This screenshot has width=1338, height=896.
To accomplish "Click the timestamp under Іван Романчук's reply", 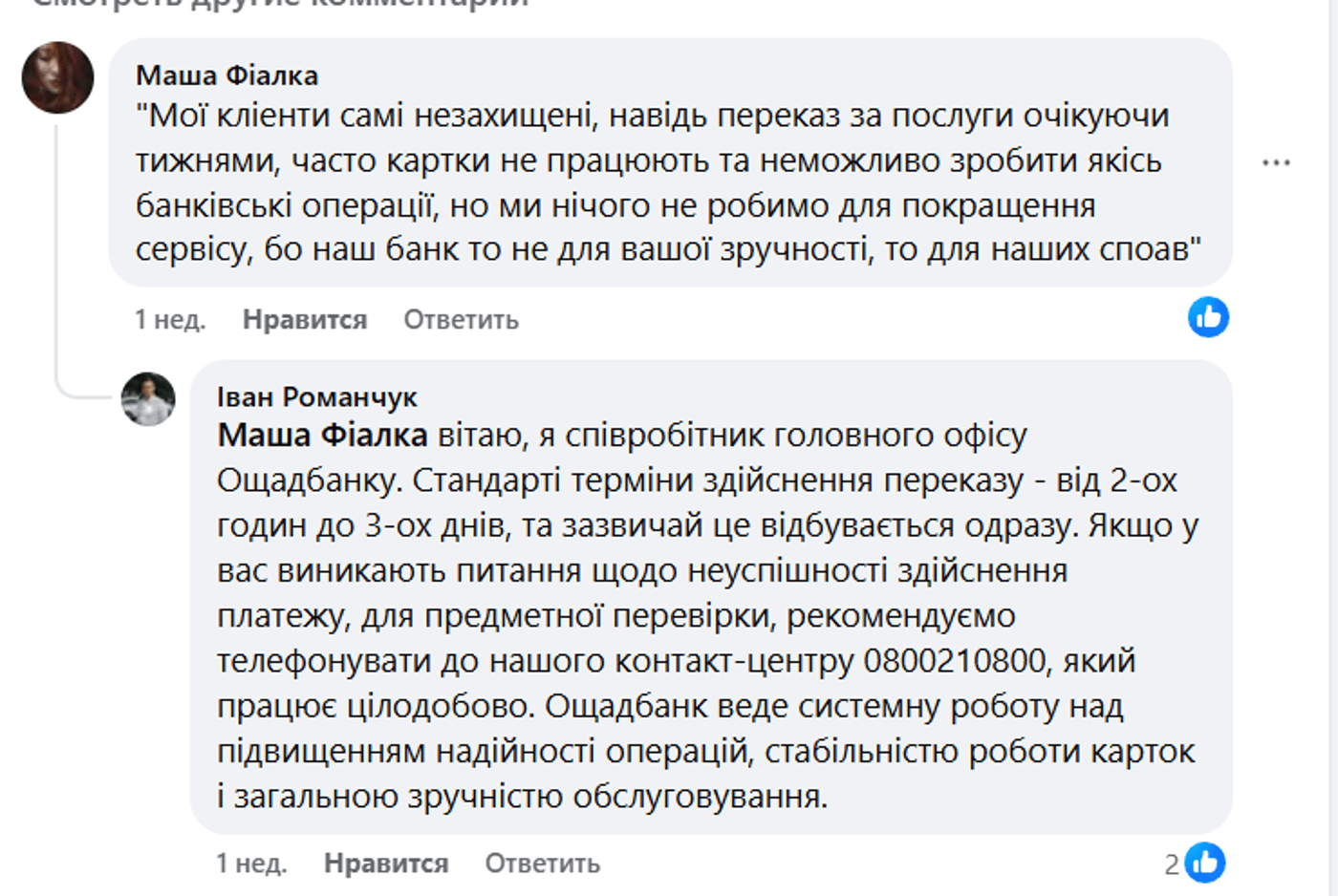I will coord(250,864).
